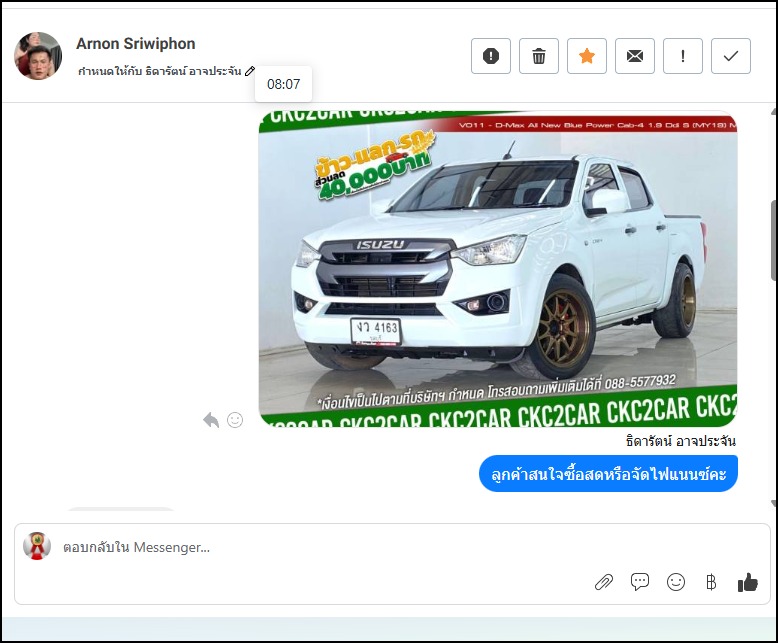Click the scrollbar up arrow
The height and width of the screenshot is (643, 778).
(775, 112)
